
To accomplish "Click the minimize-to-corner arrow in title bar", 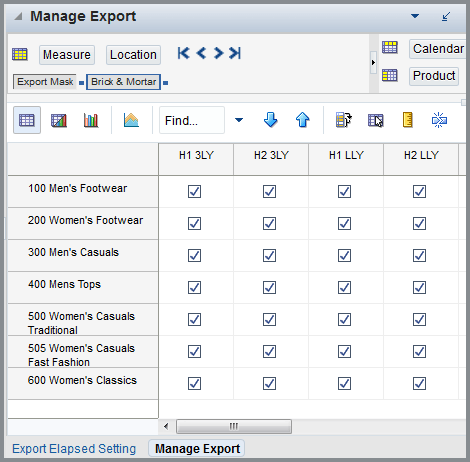I will coord(446,16).
